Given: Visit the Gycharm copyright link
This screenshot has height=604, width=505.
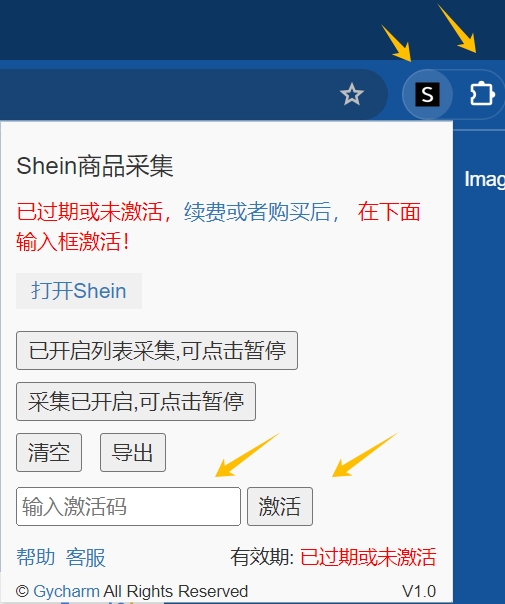Looking at the screenshot, I should click(66, 591).
